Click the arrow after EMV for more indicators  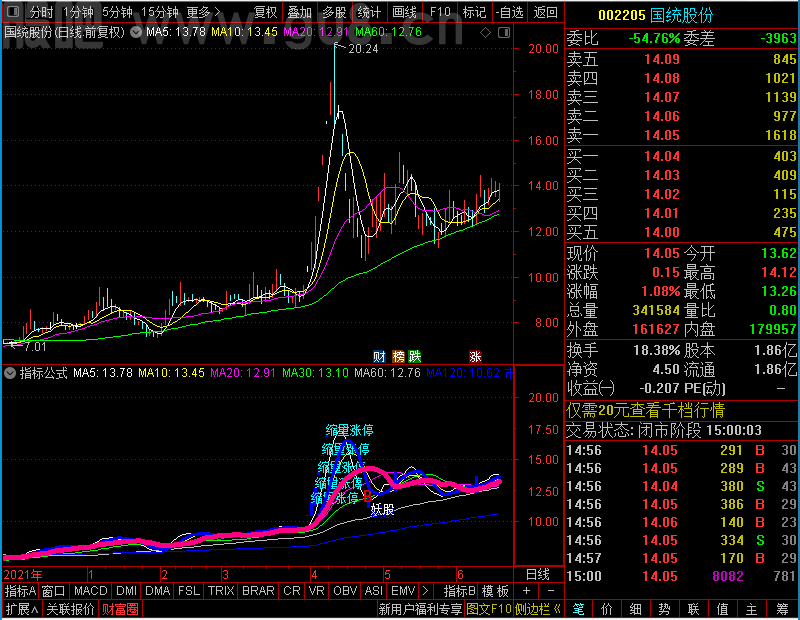[426, 591]
